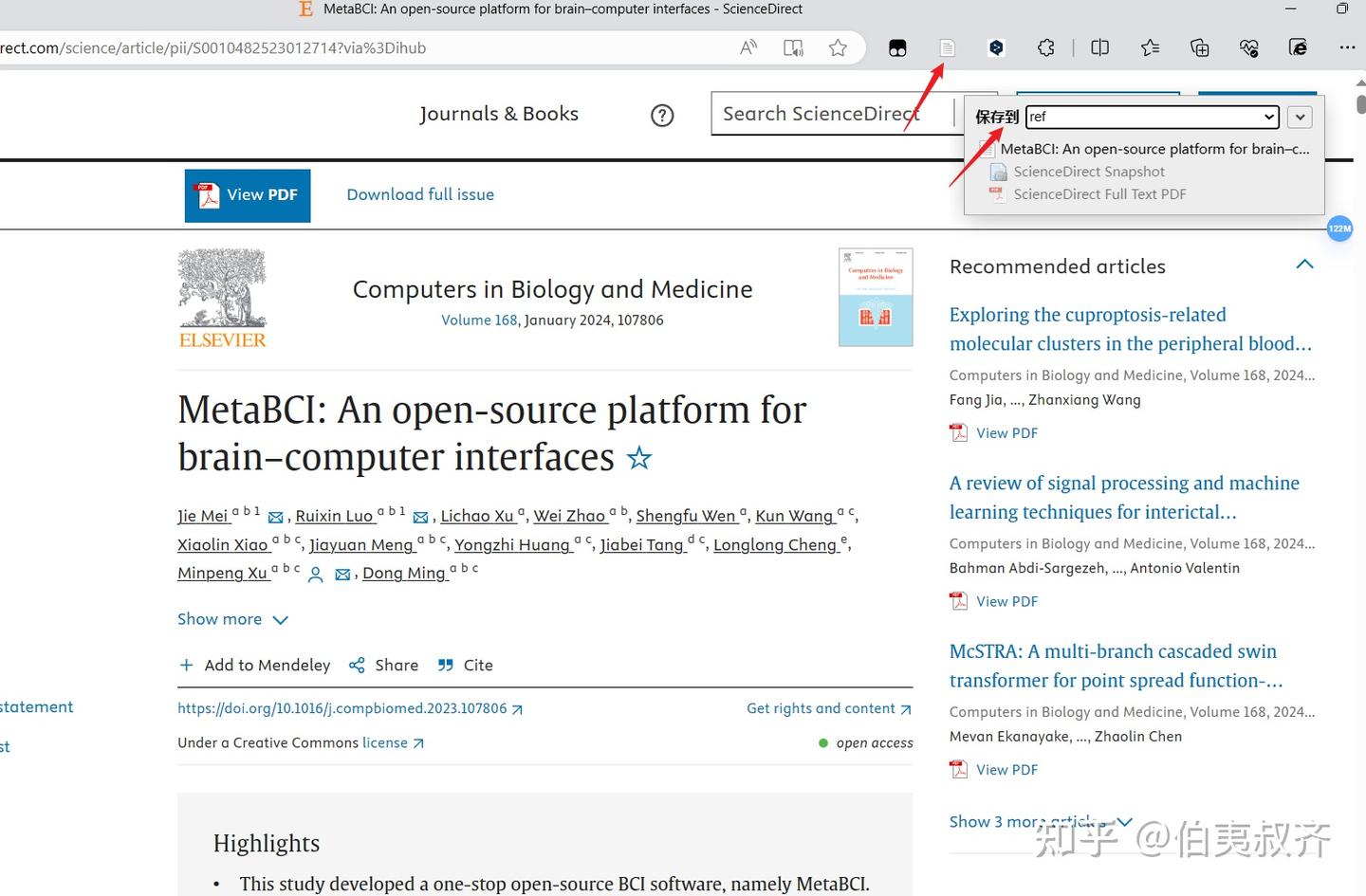Open the Extensions puzzle-piece menu
This screenshot has width=1366, height=896.
(1045, 47)
